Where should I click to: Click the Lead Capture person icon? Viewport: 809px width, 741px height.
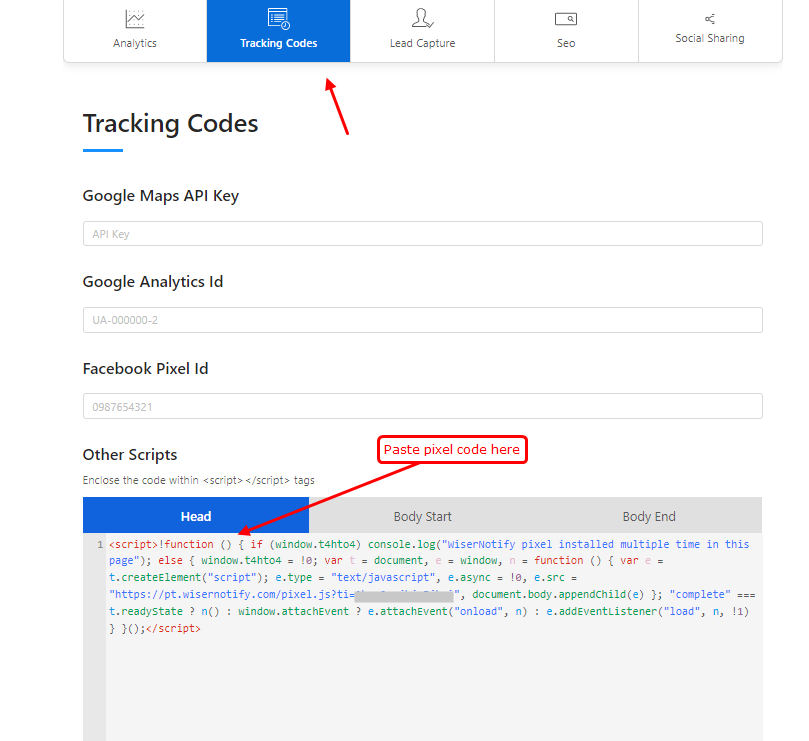click(x=422, y=18)
